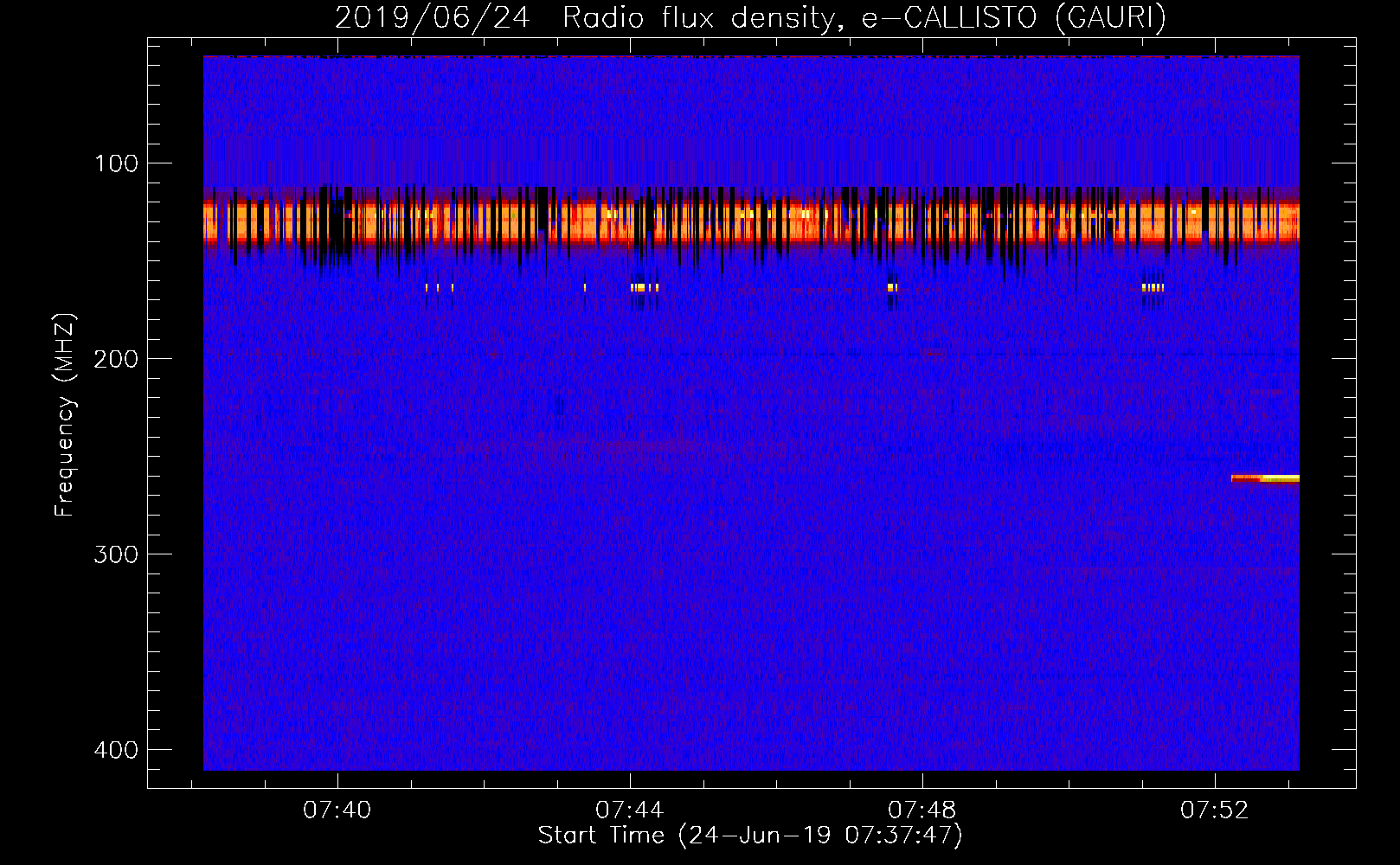Click the red-yellow streak near 260 MHz
1400x865 pixels.
point(1265,478)
